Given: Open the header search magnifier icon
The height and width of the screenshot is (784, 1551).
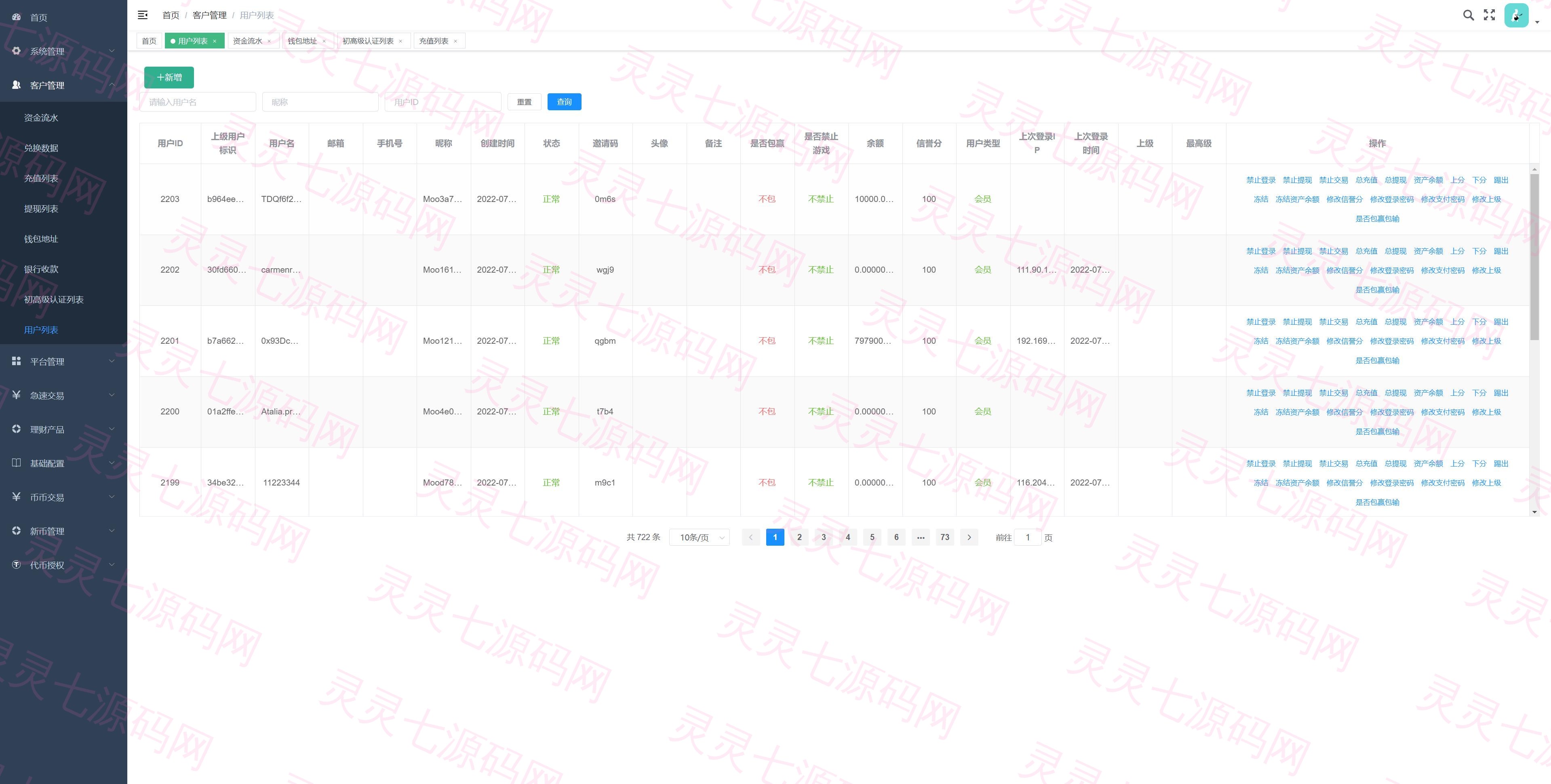Looking at the screenshot, I should click(x=1469, y=15).
